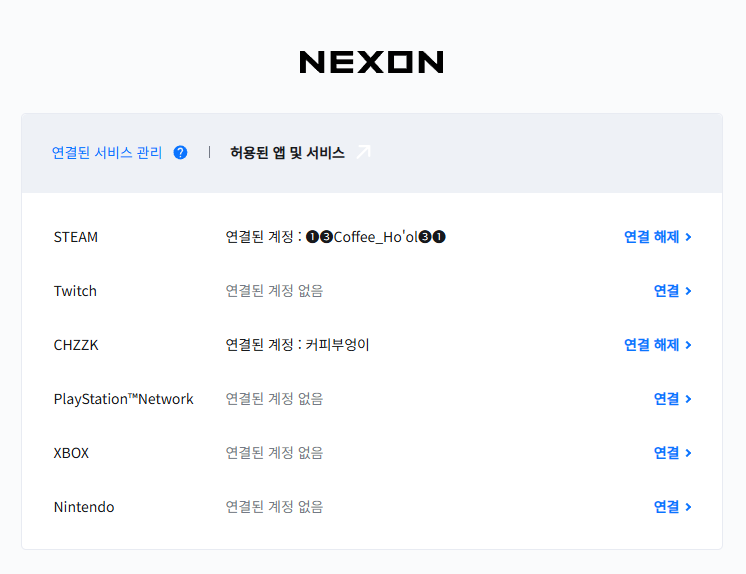Click the chevron arrow in the STEAM row
This screenshot has height=574, width=746.
click(689, 238)
